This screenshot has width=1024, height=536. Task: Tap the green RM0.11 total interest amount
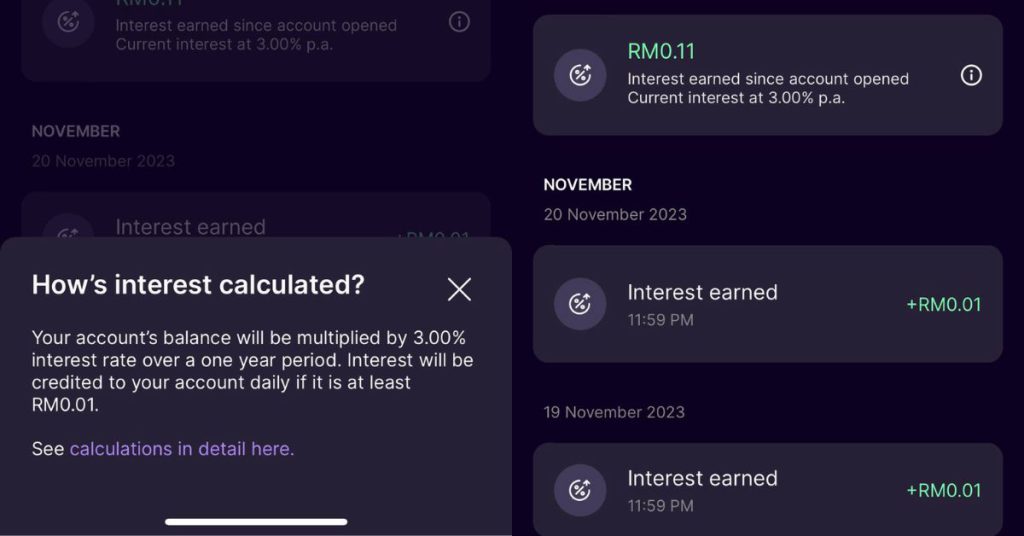661,51
